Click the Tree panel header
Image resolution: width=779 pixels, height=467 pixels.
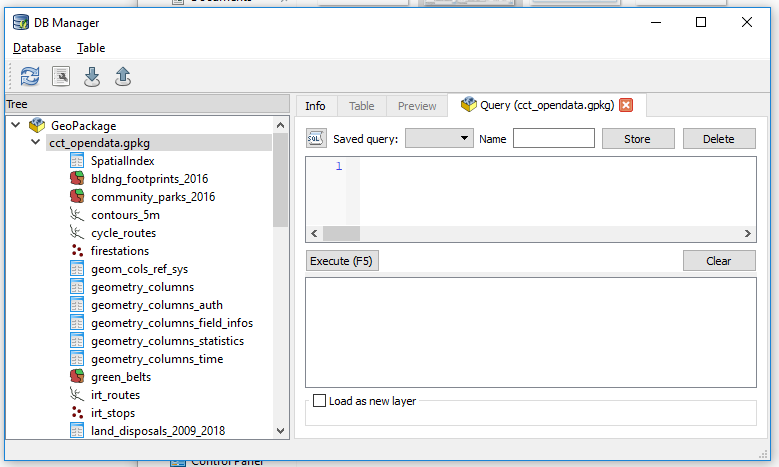(147, 104)
